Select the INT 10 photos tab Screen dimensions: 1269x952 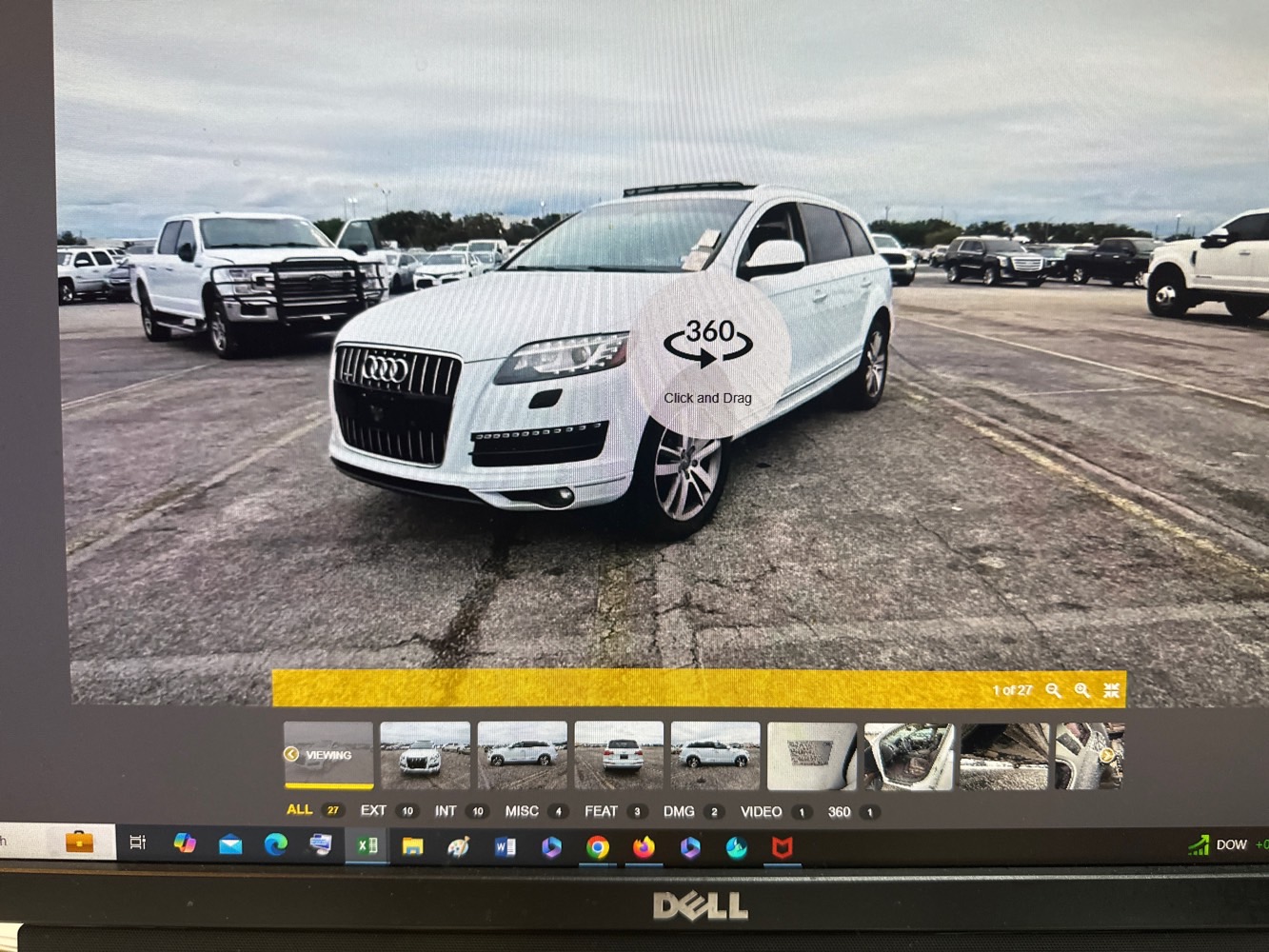462,811
